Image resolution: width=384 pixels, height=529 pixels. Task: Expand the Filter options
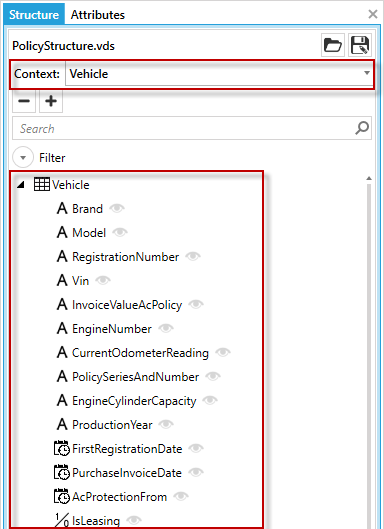[x=23, y=157]
